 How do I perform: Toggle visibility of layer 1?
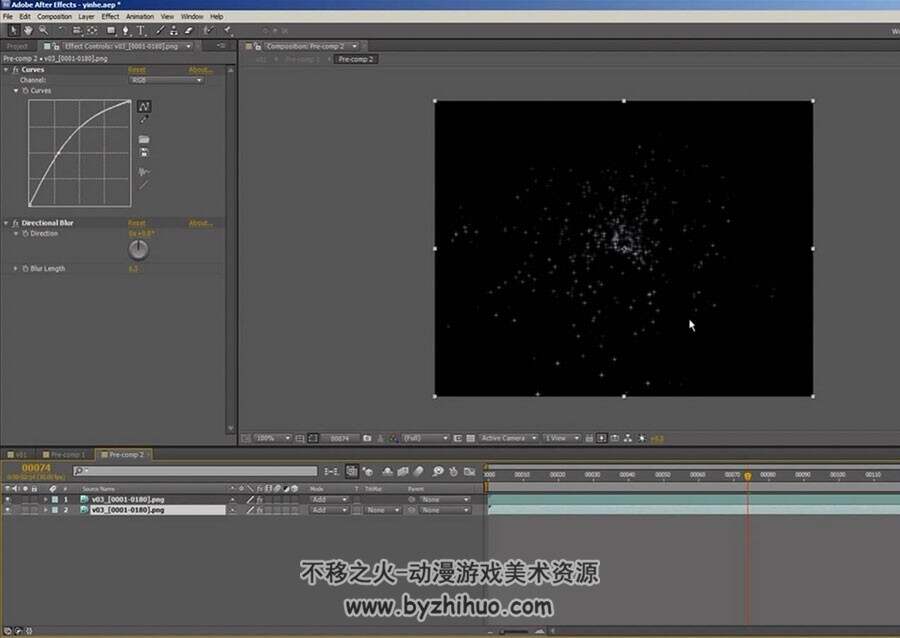7,500
